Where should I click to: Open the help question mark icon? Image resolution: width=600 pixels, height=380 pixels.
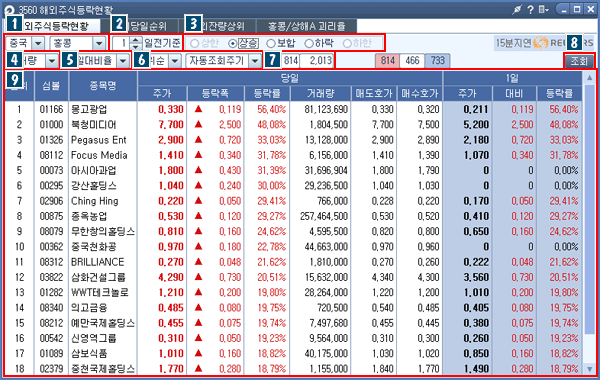pyautogui.click(x=530, y=10)
